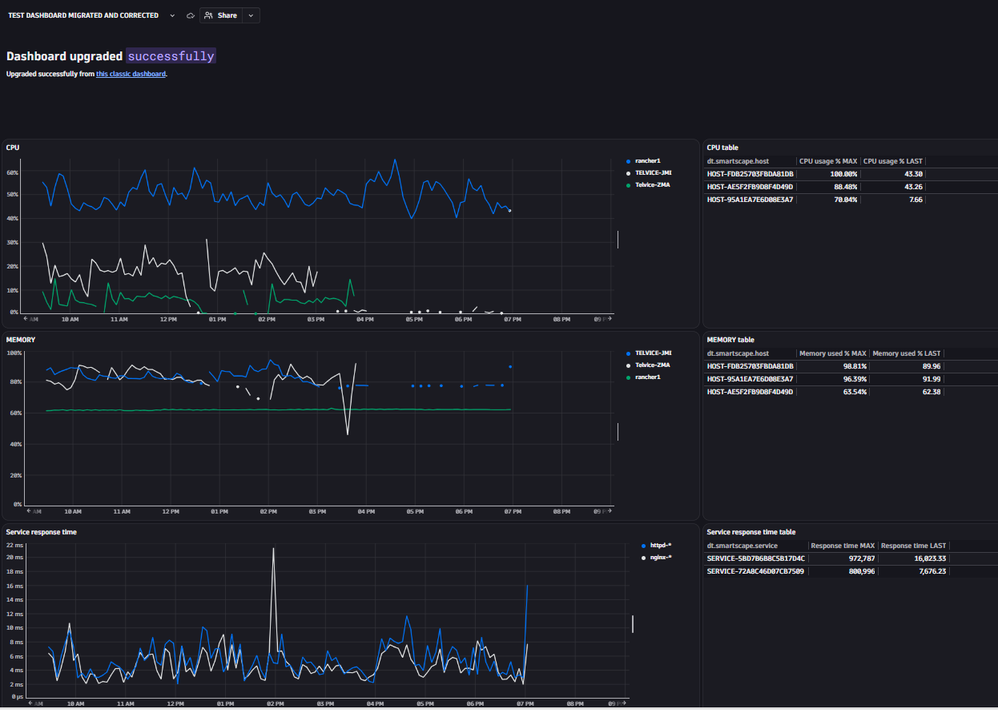Select HOST-FDB25703FBDA81DB in MEMORY table
This screenshot has height=710, width=998.
click(750, 366)
